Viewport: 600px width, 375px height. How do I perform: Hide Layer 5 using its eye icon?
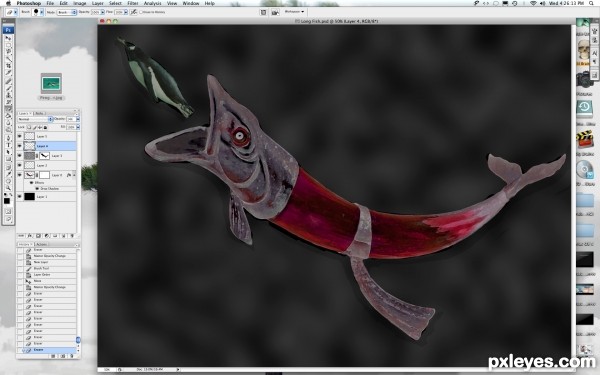click(20, 136)
